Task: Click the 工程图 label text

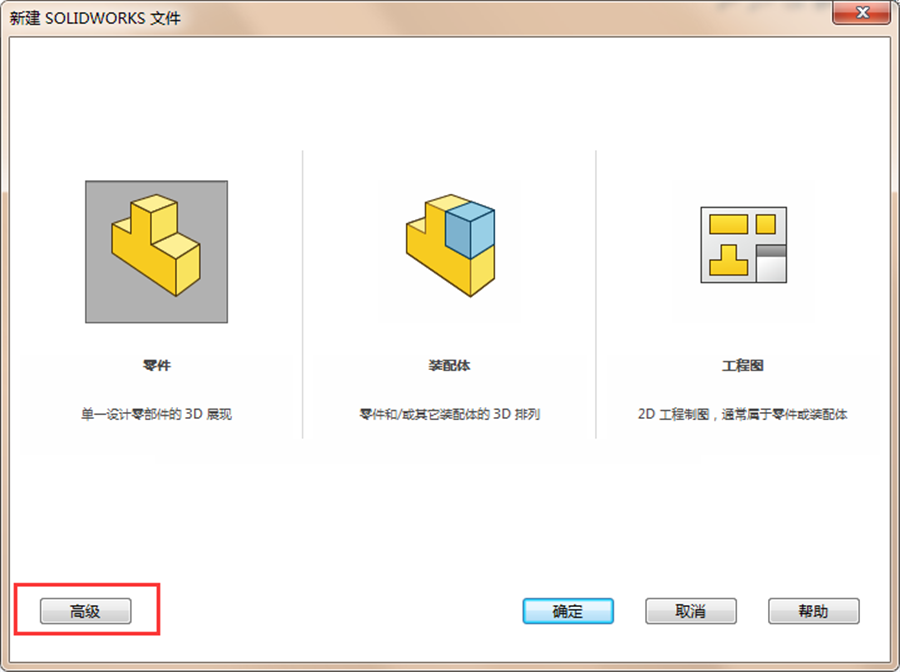Action: pos(743,365)
